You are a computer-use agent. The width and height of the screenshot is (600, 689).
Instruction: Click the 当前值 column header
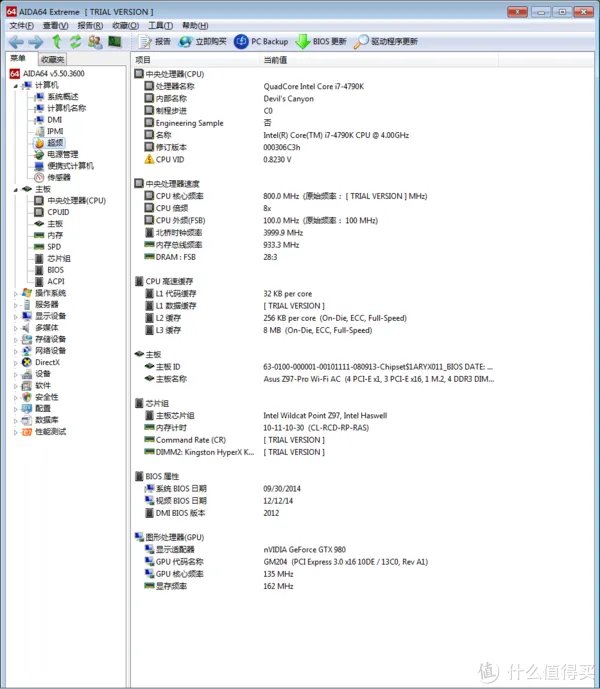click(x=276, y=60)
